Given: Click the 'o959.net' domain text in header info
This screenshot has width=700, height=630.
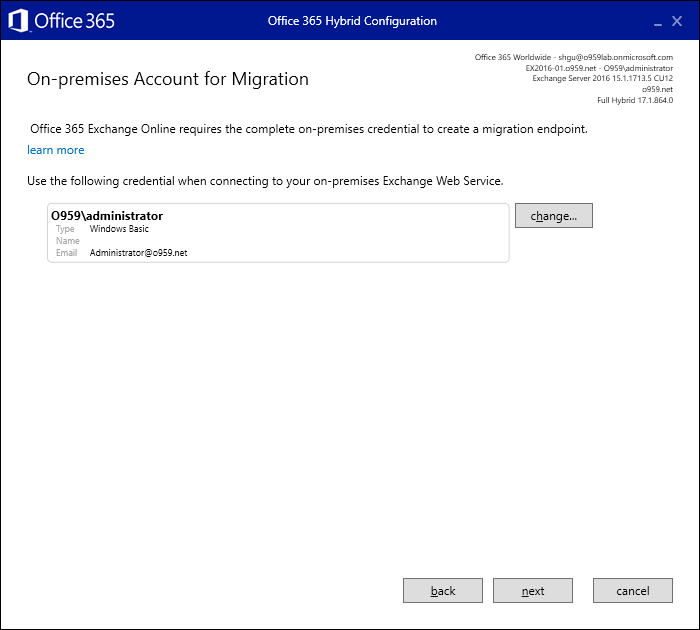Looking at the screenshot, I should [x=657, y=89].
